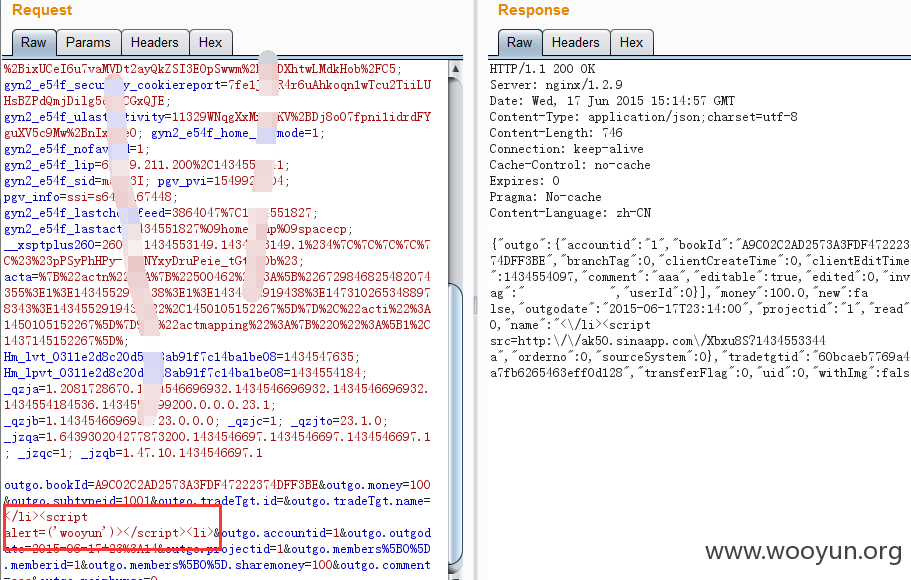Click the 'Request' panel heading

(42, 10)
